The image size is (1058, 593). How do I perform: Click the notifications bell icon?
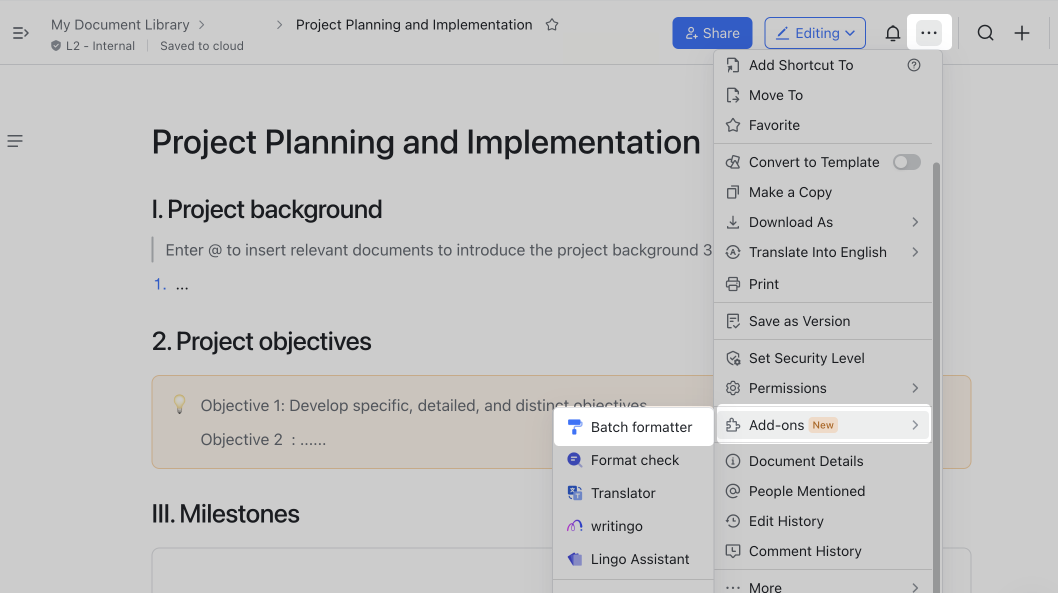point(893,33)
